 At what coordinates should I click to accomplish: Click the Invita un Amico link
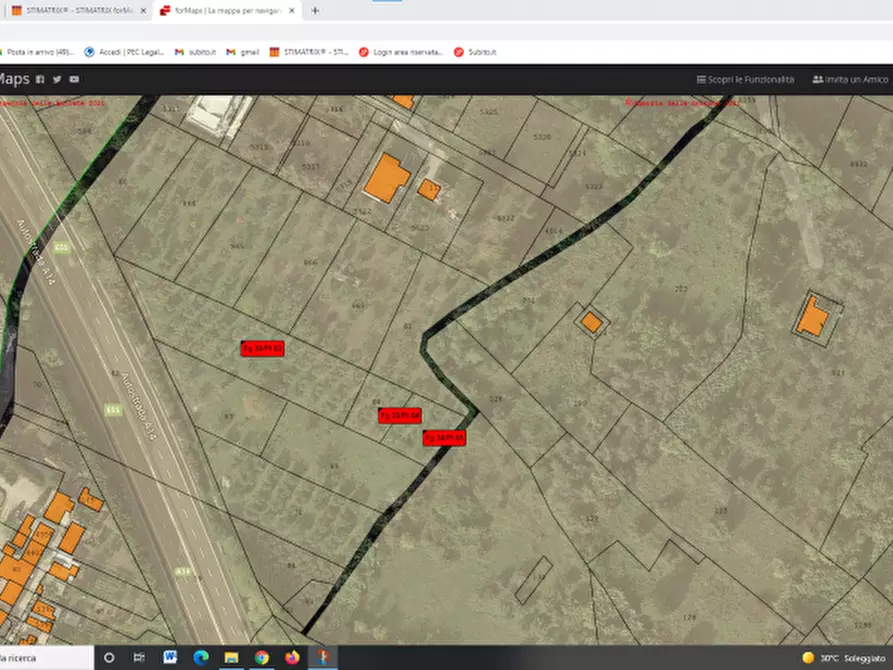pos(850,79)
